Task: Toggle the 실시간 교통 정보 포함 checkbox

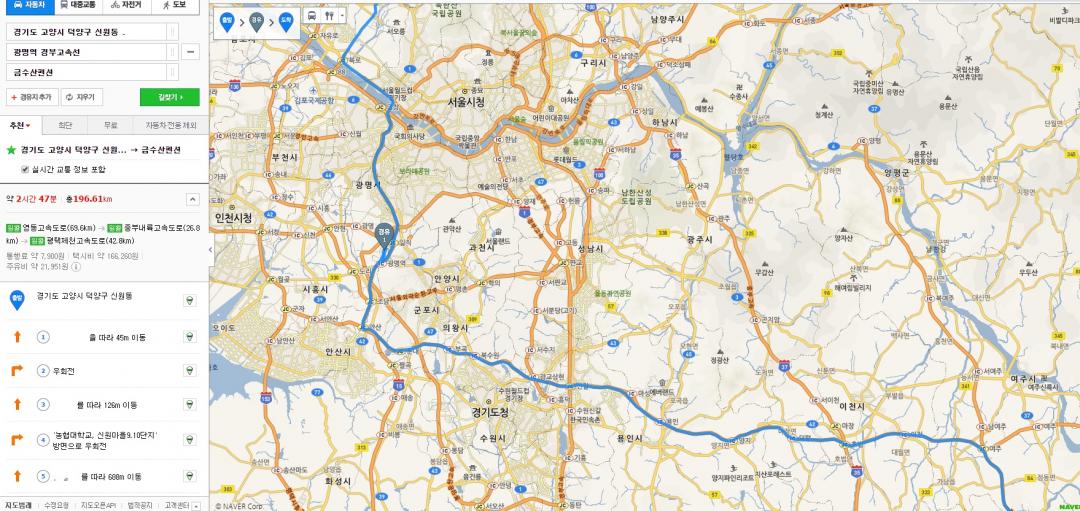Action: coord(25,169)
